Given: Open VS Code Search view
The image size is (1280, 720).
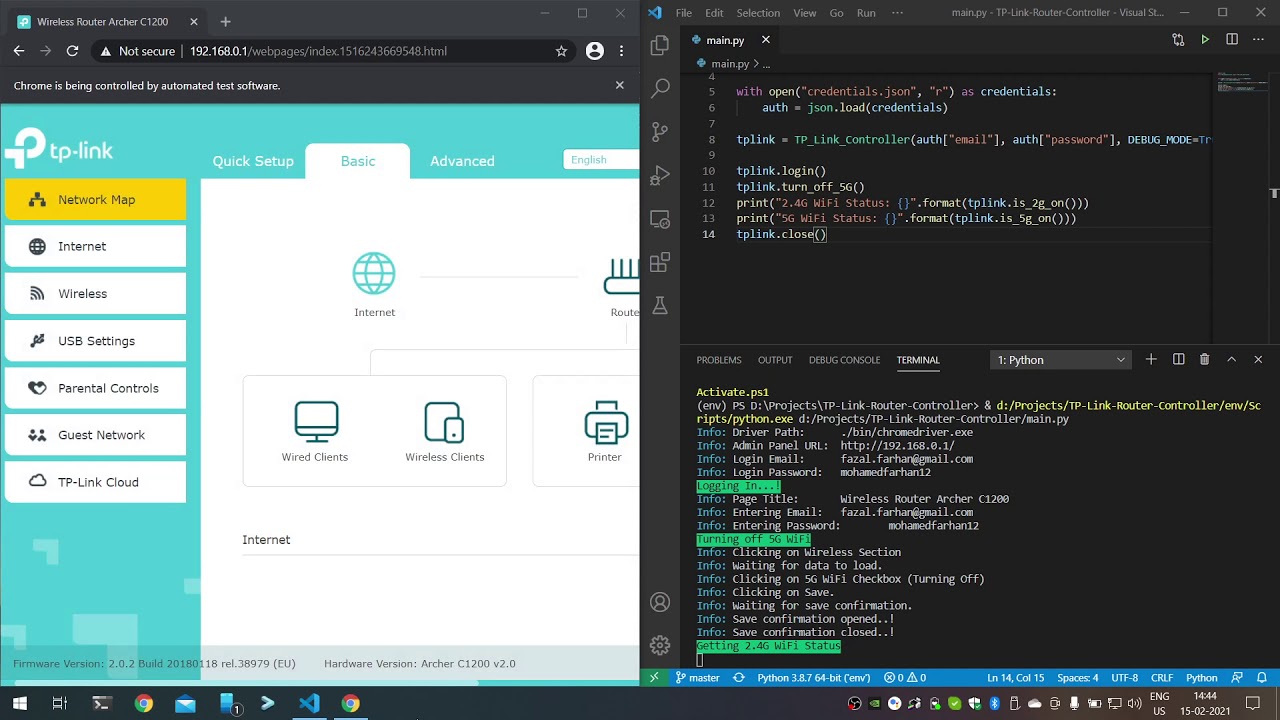Looking at the screenshot, I should coord(660,88).
